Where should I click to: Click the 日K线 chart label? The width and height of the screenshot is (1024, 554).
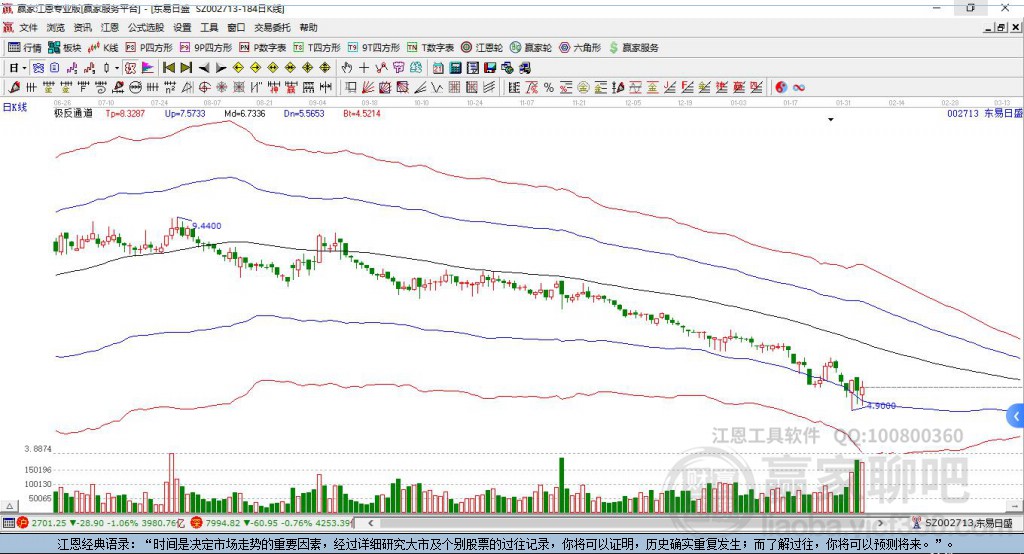[x=14, y=107]
